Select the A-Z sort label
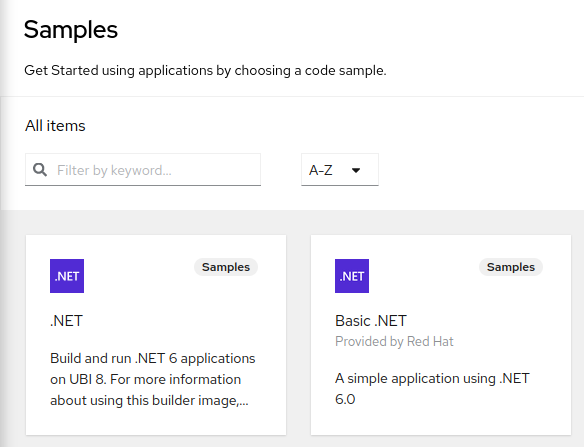Viewport: 584px width, 447px height. (321, 170)
